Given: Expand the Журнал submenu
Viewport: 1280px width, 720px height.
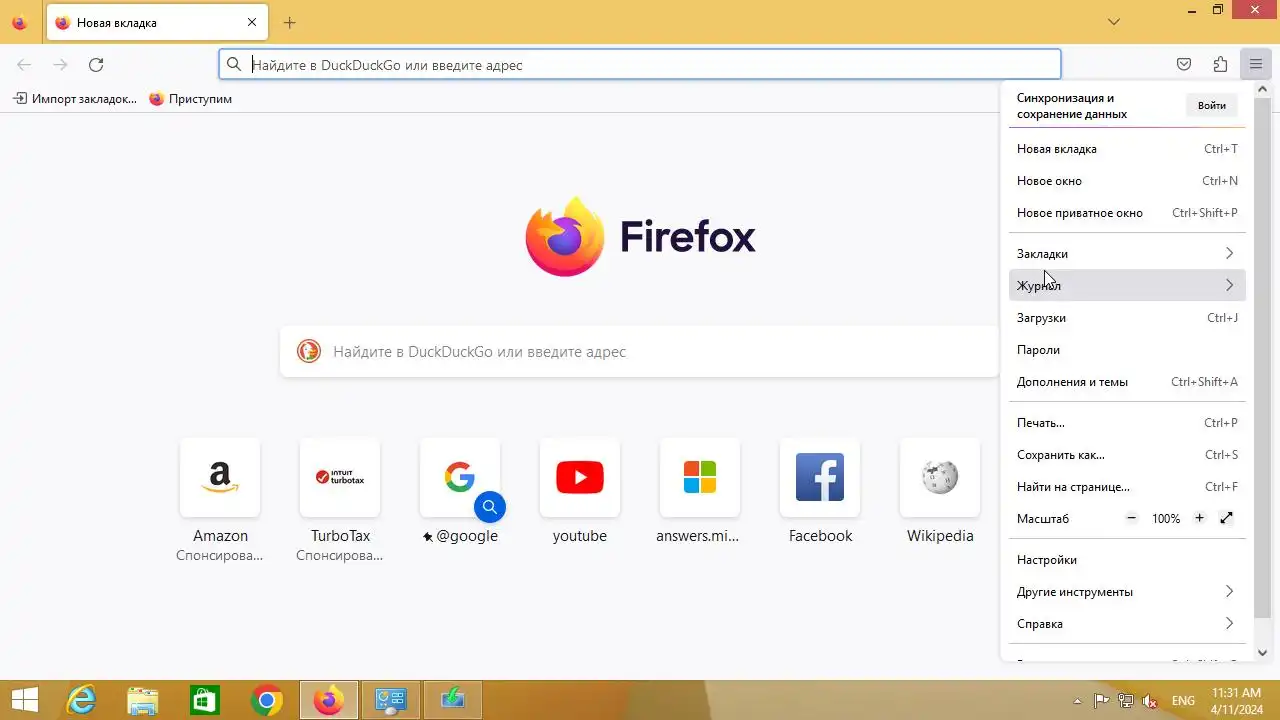Looking at the screenshot, I should tap(1127, 286).
